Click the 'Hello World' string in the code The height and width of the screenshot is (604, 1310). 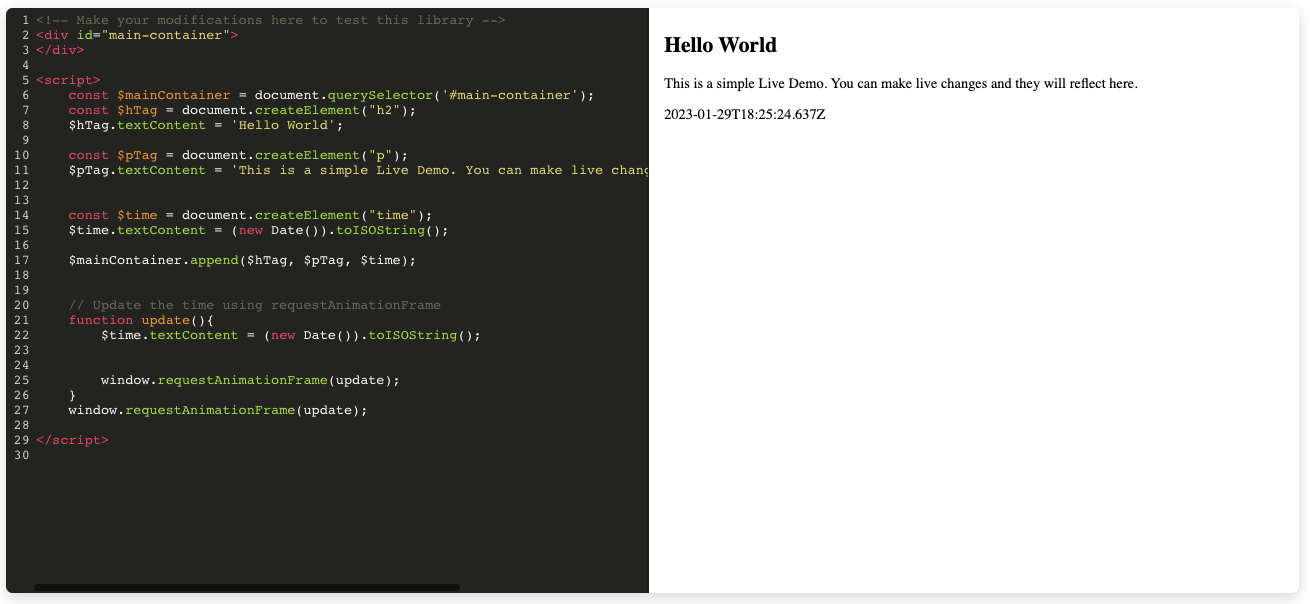tap(283, 125)
